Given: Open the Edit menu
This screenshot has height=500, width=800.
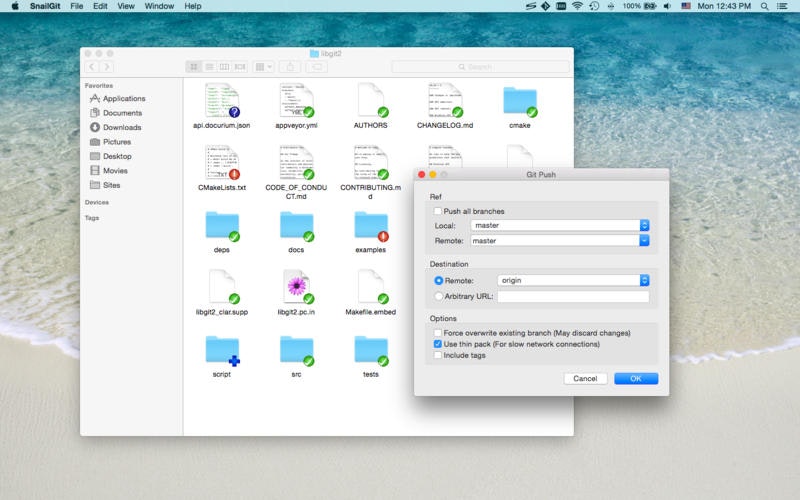Looking at the screenshot, I should pos(100,6).
